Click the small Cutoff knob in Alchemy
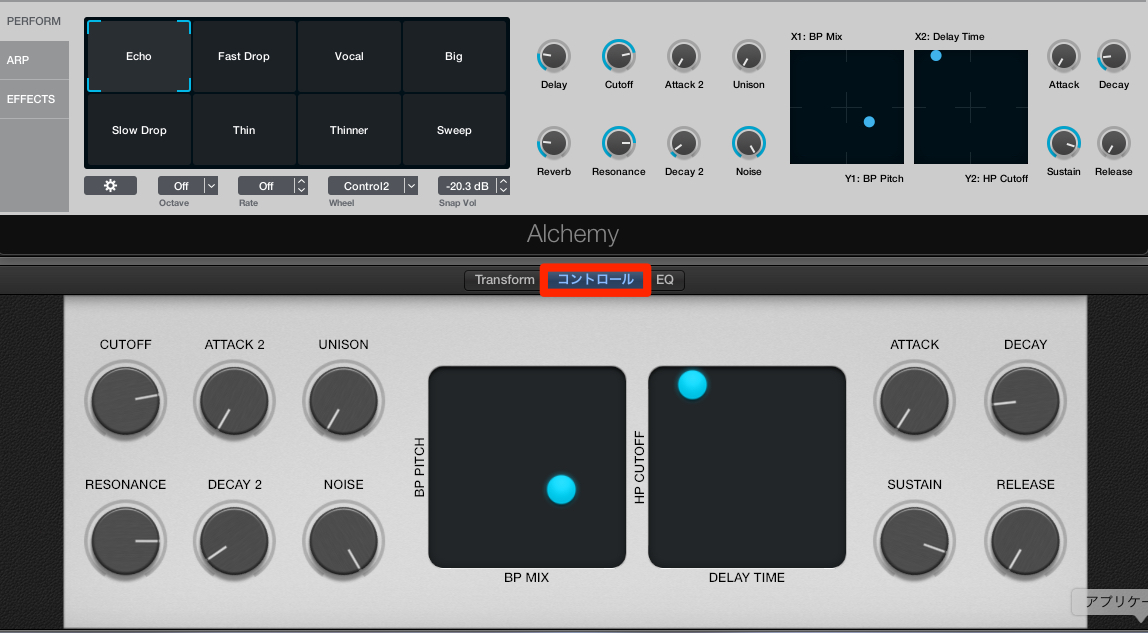 point(619,56)
